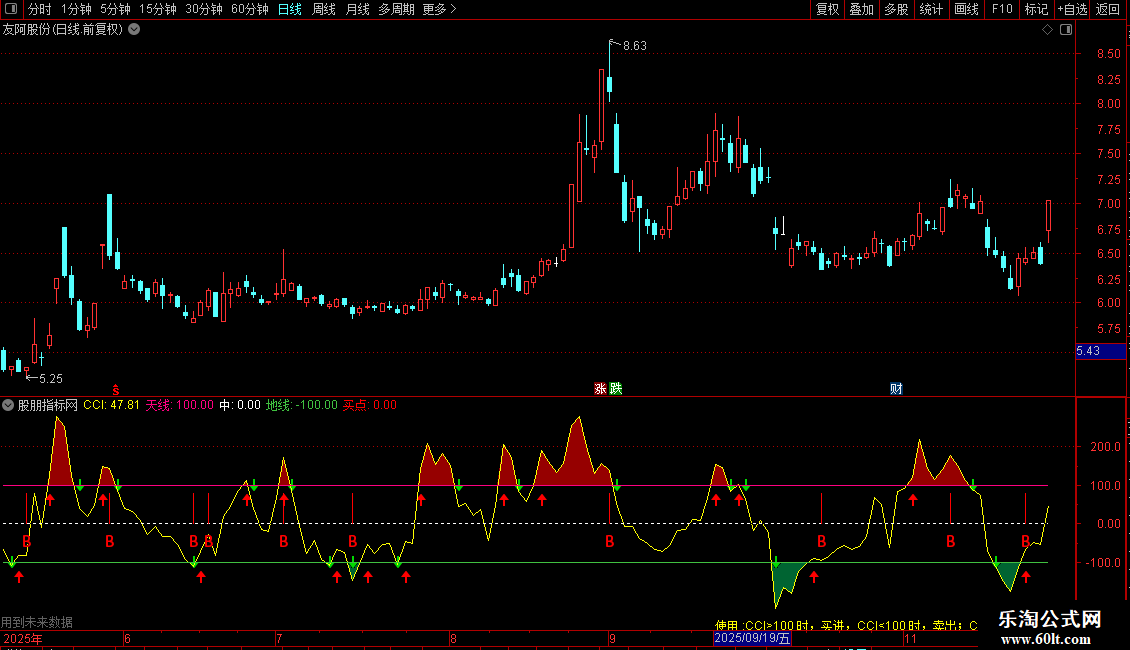Image resolution: width=1130 pixels, height=650 pixels.
Task: Open dropdown beside 友阿股份 title
Action: [x=134, y=30]
